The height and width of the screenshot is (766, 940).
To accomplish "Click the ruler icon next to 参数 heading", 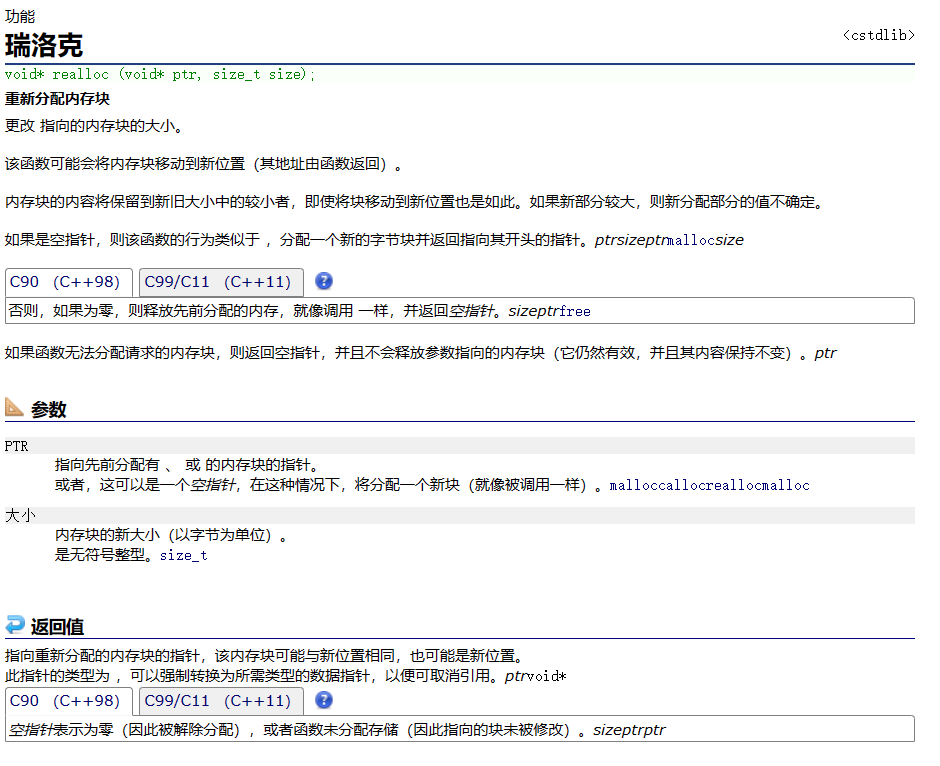I will point(14,408).
